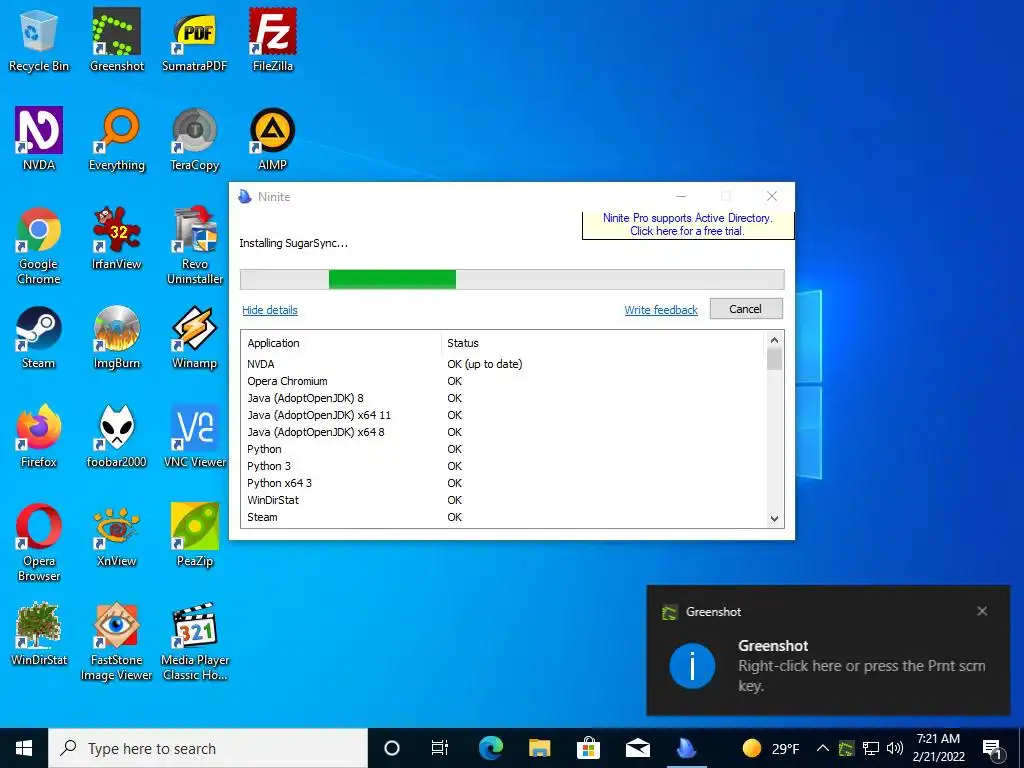Select the Python x64 3 row
This screenshot has height=768, width=1024.
(504, 483)
